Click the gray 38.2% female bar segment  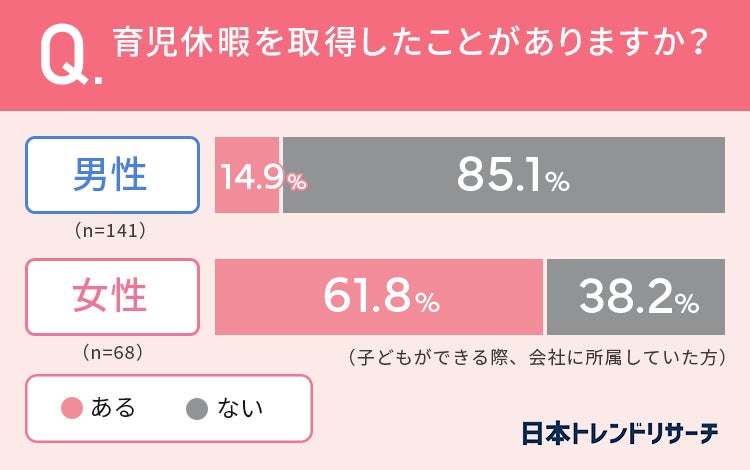636,297
